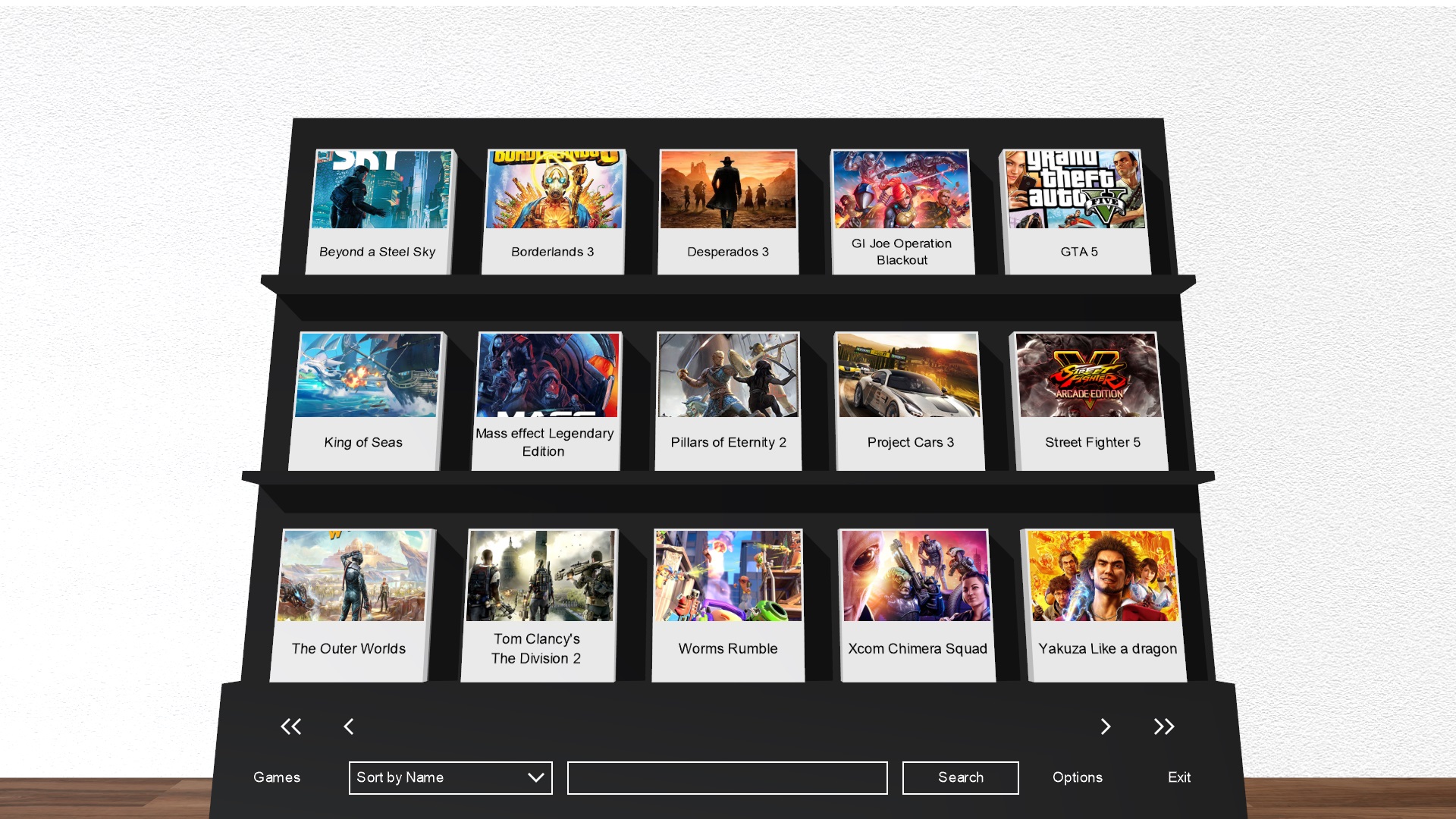
Task: Click the 'Borderlands 3' title text
Action: [552, 252]
